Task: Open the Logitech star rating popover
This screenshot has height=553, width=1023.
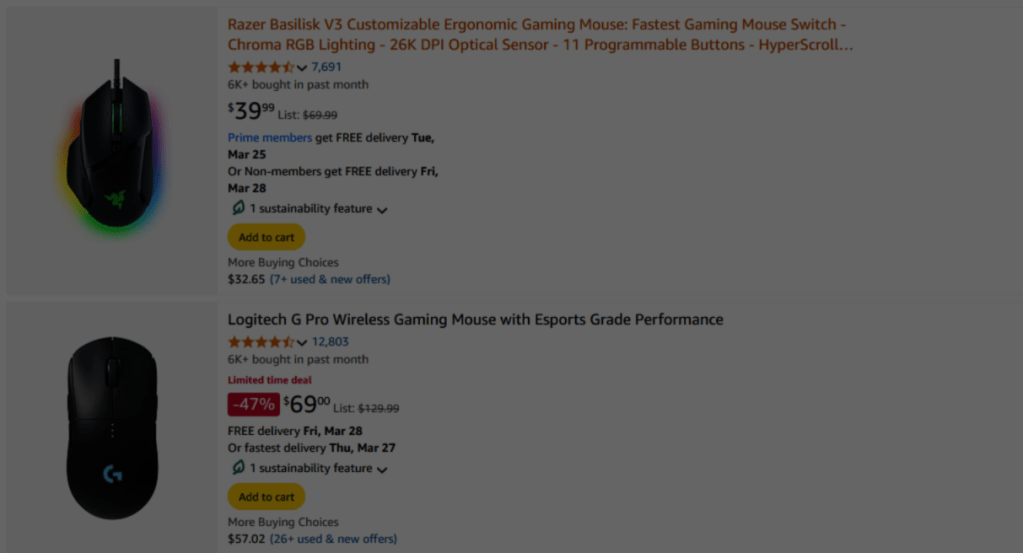Action: coord(261,342)
